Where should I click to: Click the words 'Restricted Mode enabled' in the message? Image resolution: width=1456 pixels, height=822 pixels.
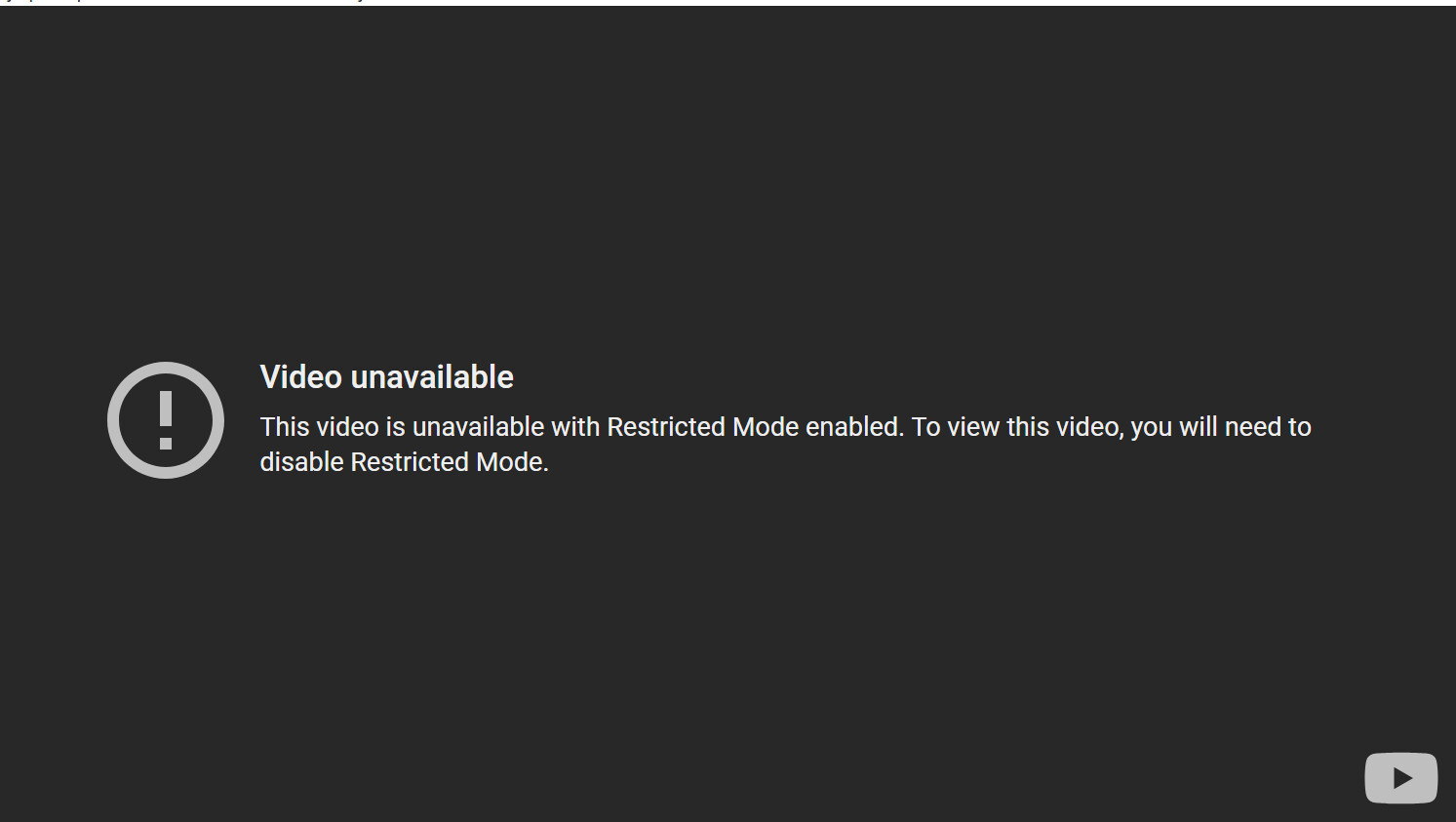coord(755,427)
